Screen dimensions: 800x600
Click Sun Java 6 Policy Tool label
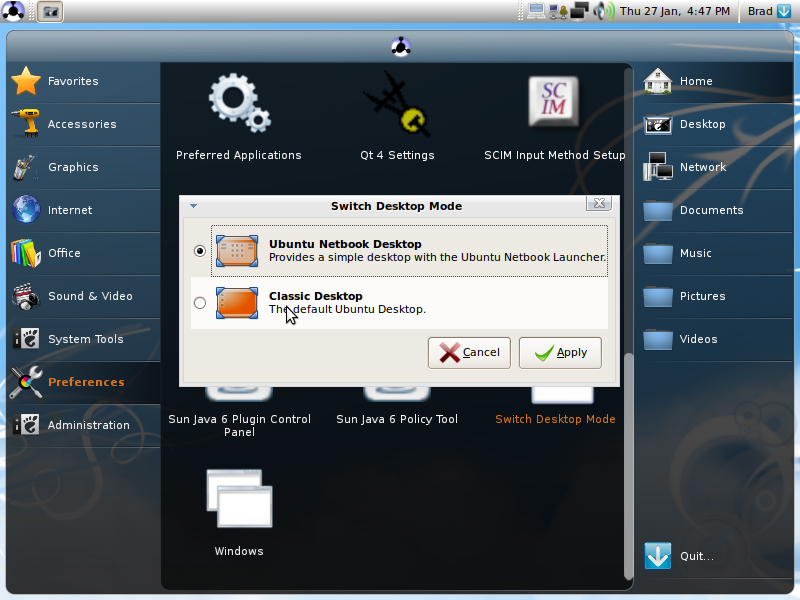point(397,419)
